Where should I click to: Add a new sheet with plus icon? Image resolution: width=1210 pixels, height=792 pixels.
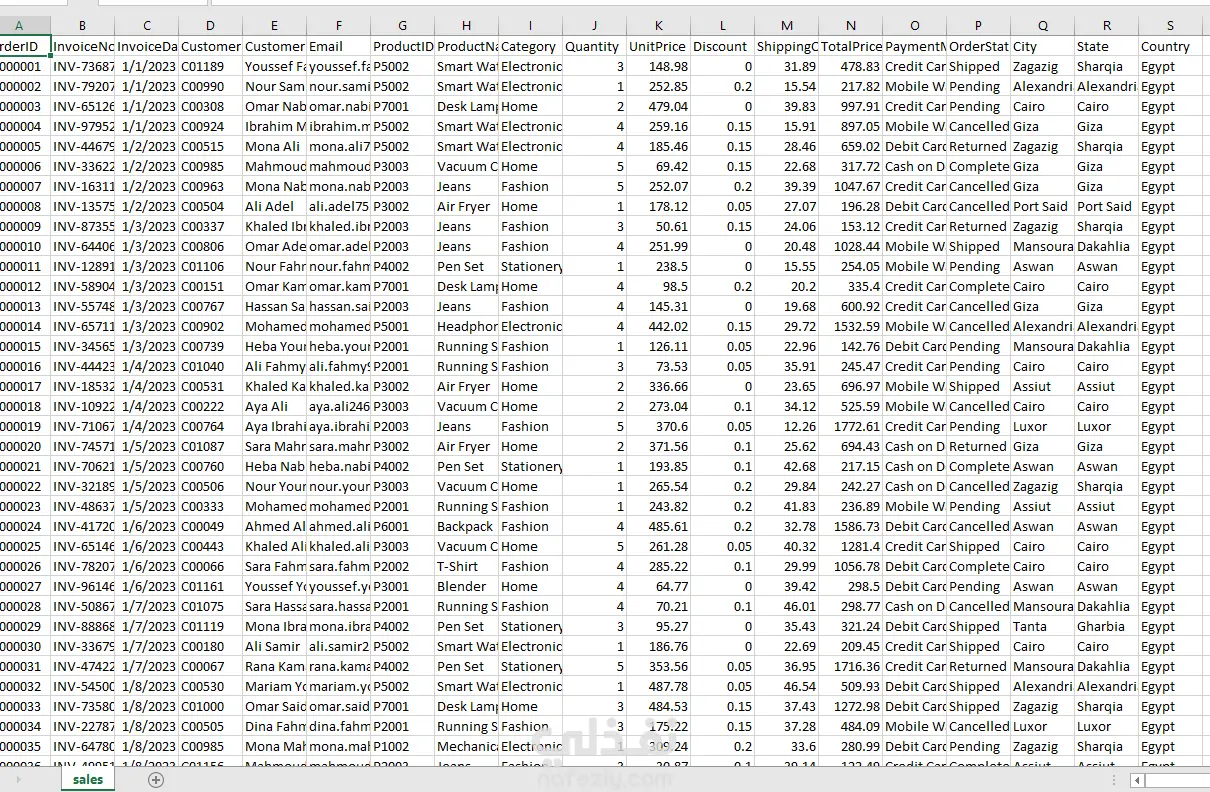[x=156, y=780]
